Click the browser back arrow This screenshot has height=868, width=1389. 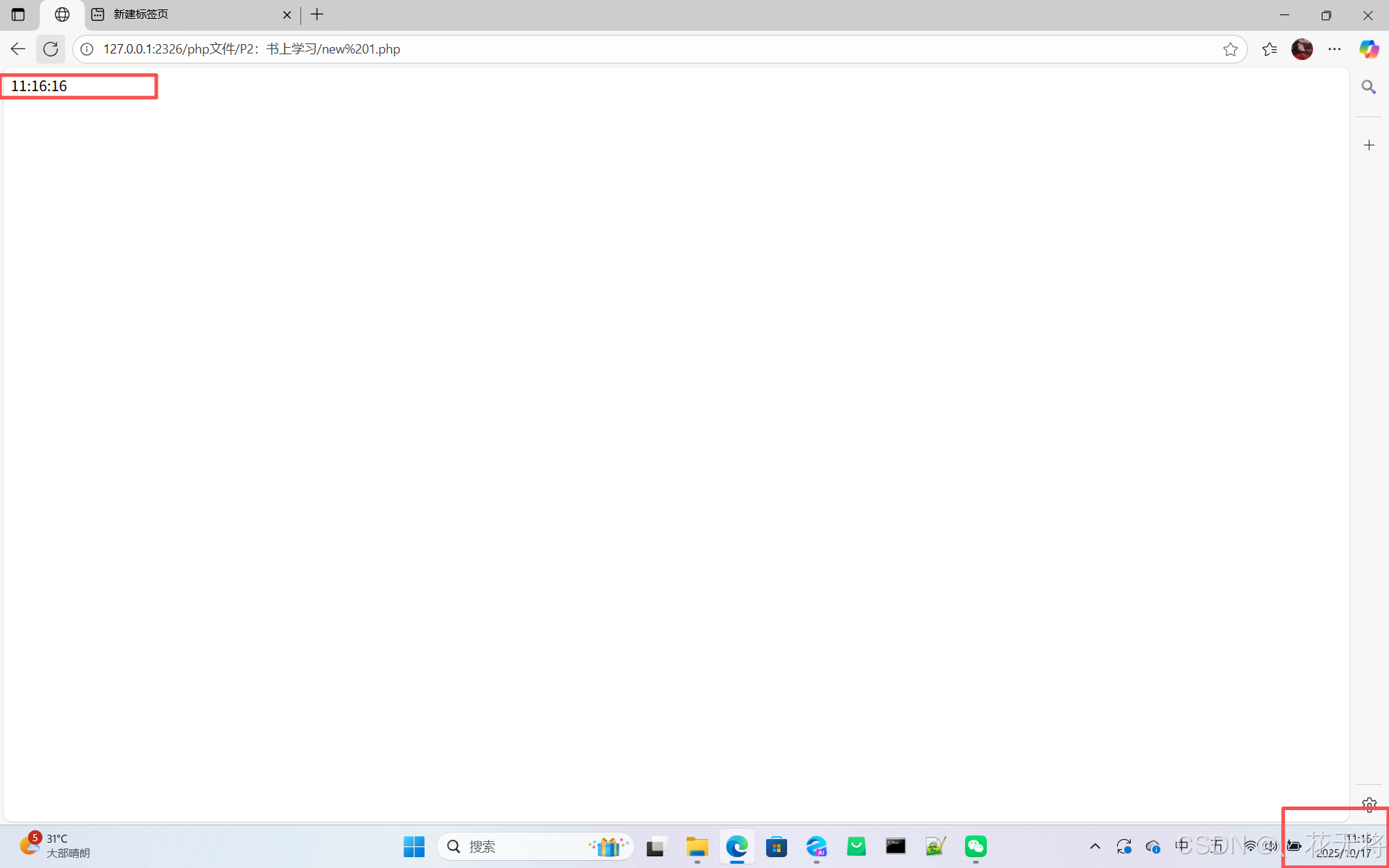(18, 49)
